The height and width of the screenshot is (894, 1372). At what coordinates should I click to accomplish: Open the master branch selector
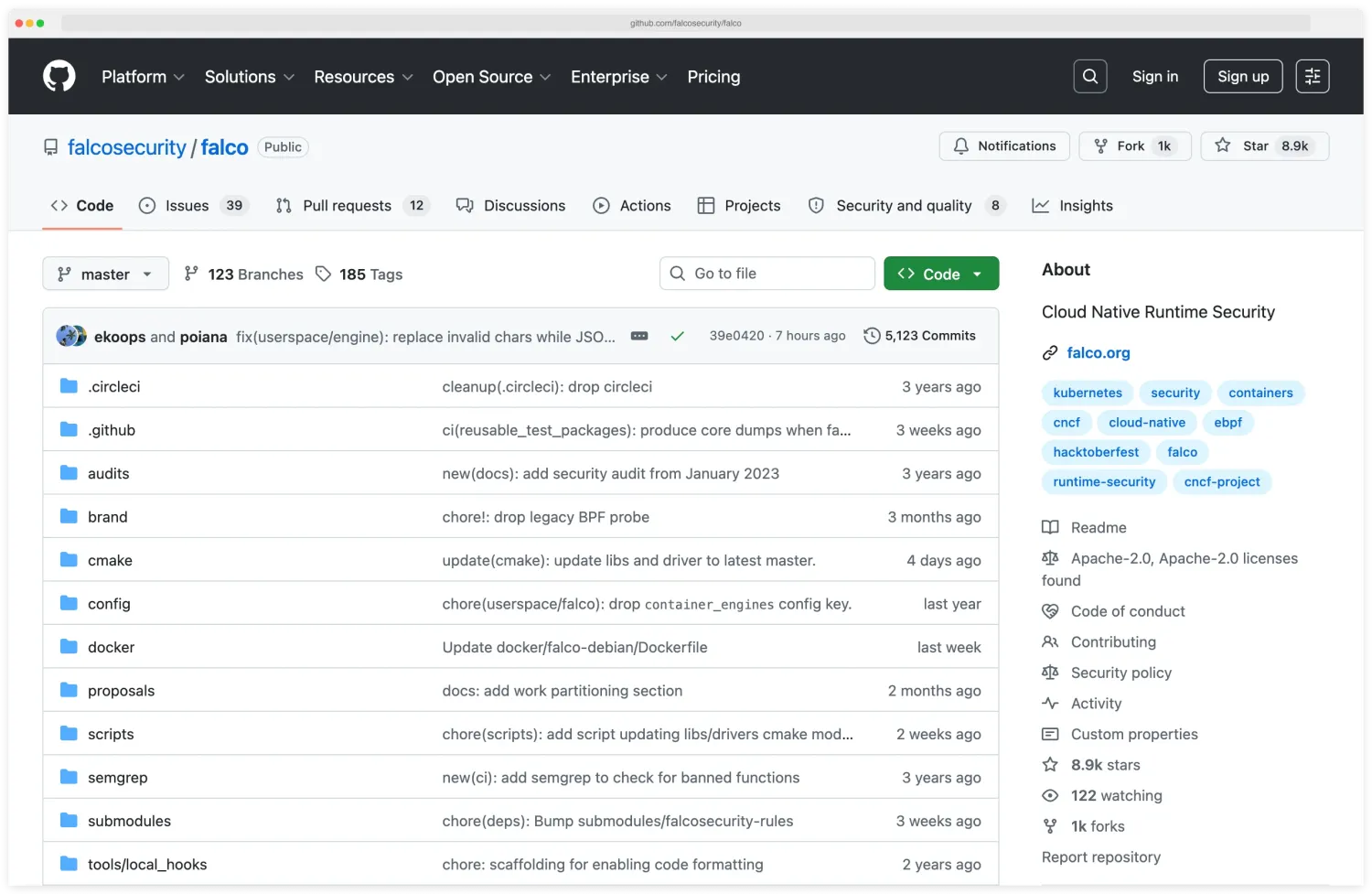(x=106, y=274)
